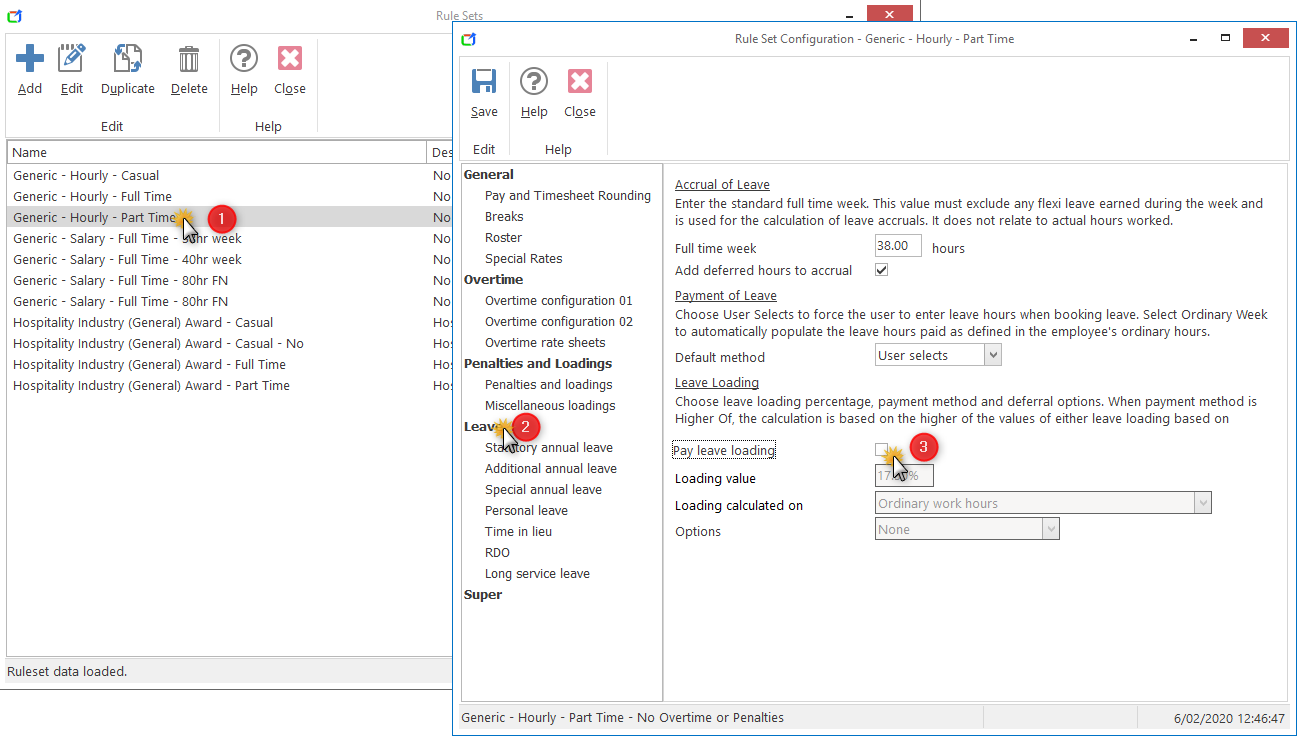The height and width of the screenshot is (736, 1297).
Task: Click the Close toolbar icon in Rule Sets window
Action: click(x=290, y=59)
